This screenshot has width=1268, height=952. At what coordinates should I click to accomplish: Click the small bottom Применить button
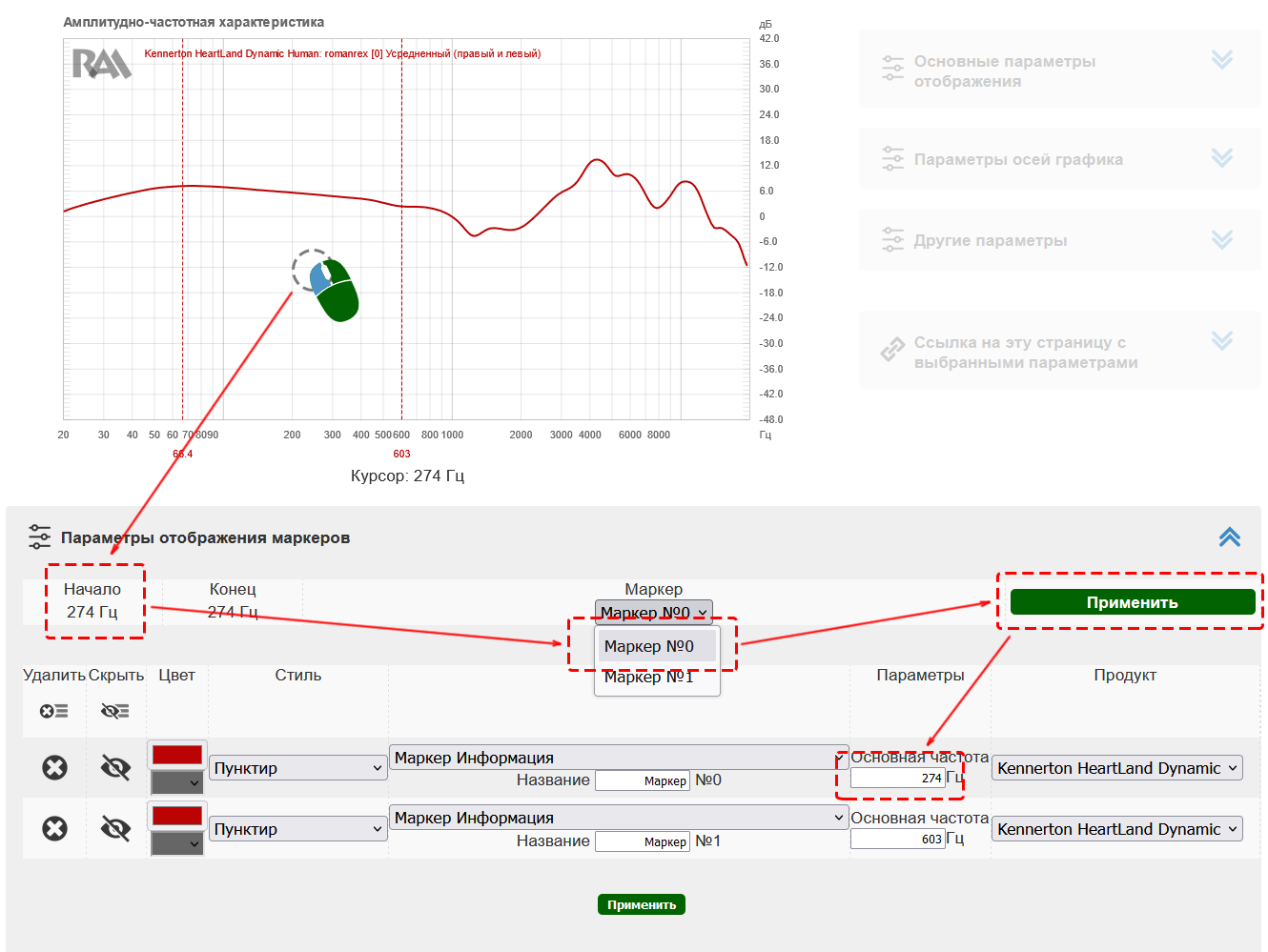[642, 904]
